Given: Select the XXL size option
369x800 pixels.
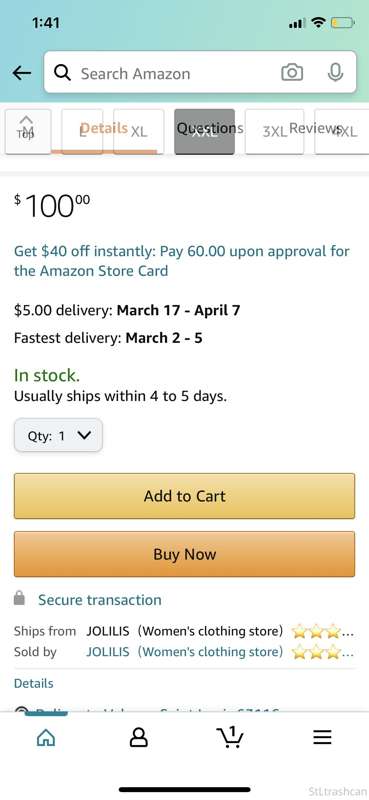Looking at the screenshot, I should pos(205,132).
